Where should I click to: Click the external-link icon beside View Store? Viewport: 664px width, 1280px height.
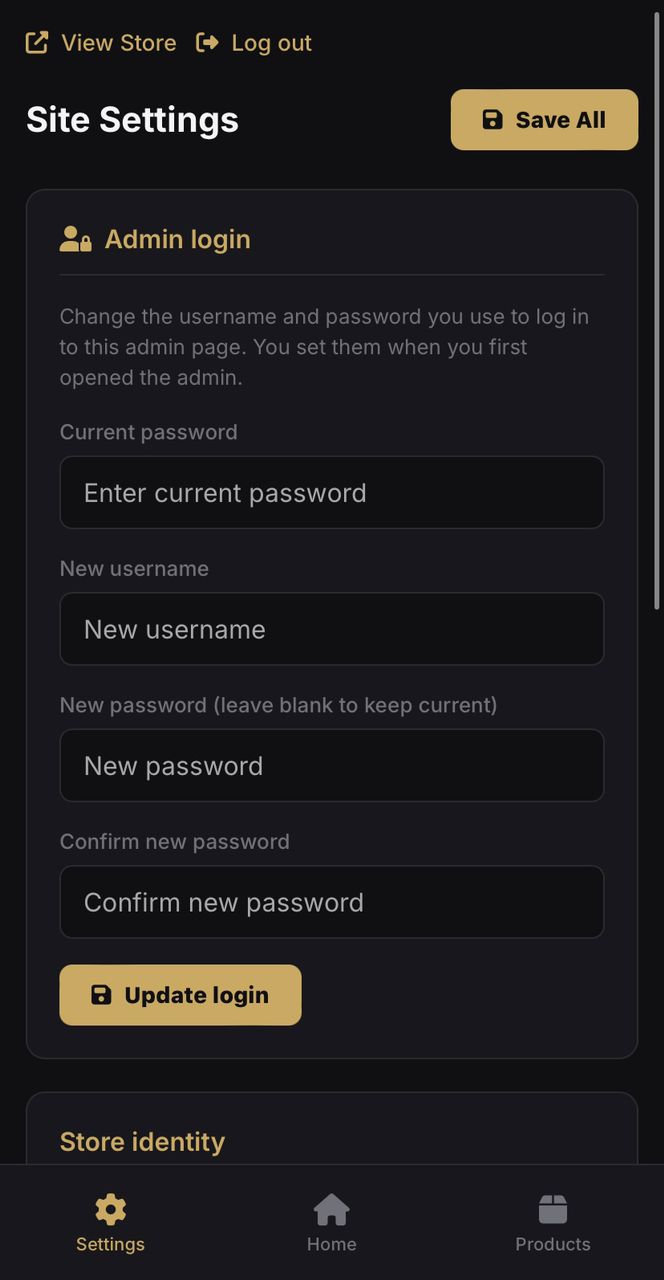coord(36,43)
